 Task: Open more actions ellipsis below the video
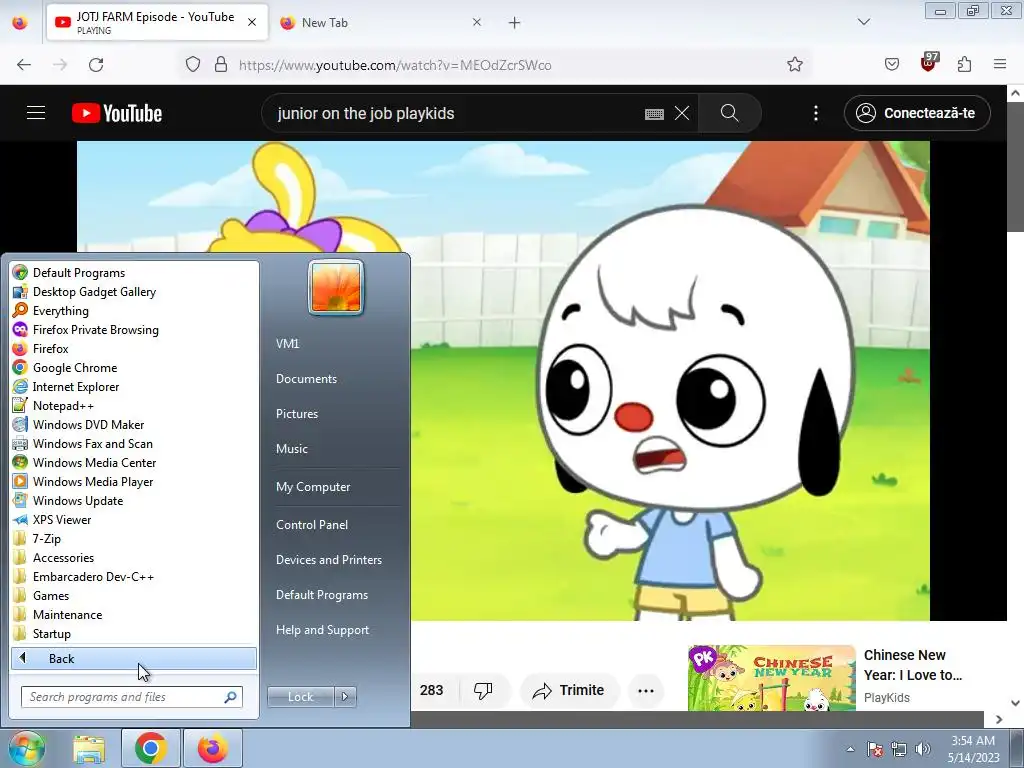point(646,690)
